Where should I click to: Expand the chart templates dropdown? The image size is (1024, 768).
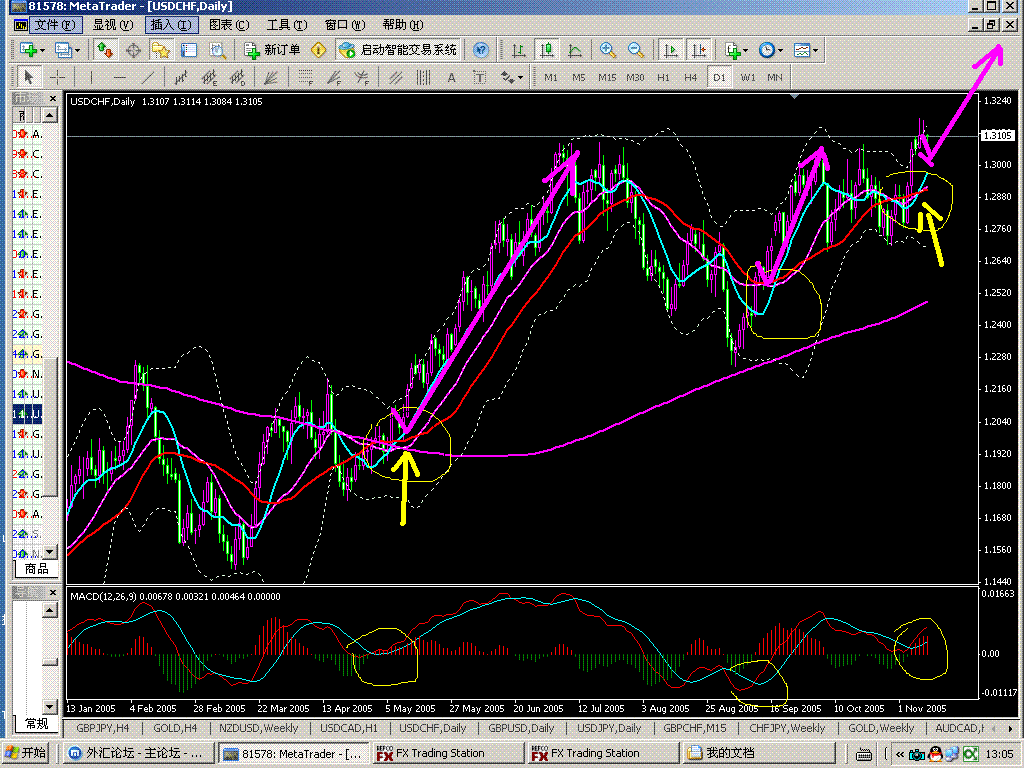tap(816, 49)
